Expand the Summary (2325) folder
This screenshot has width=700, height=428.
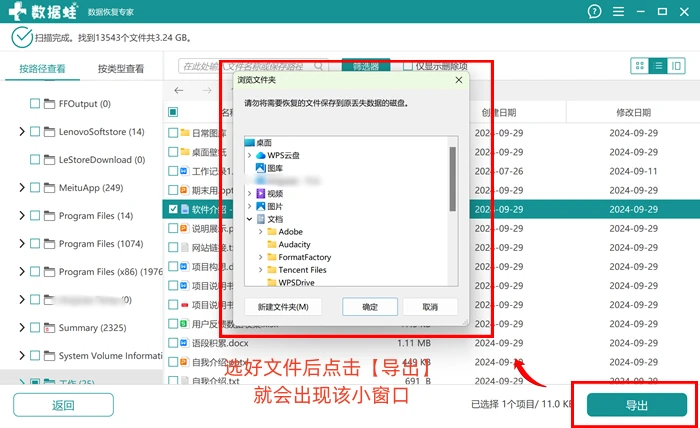tap(21, 328)
